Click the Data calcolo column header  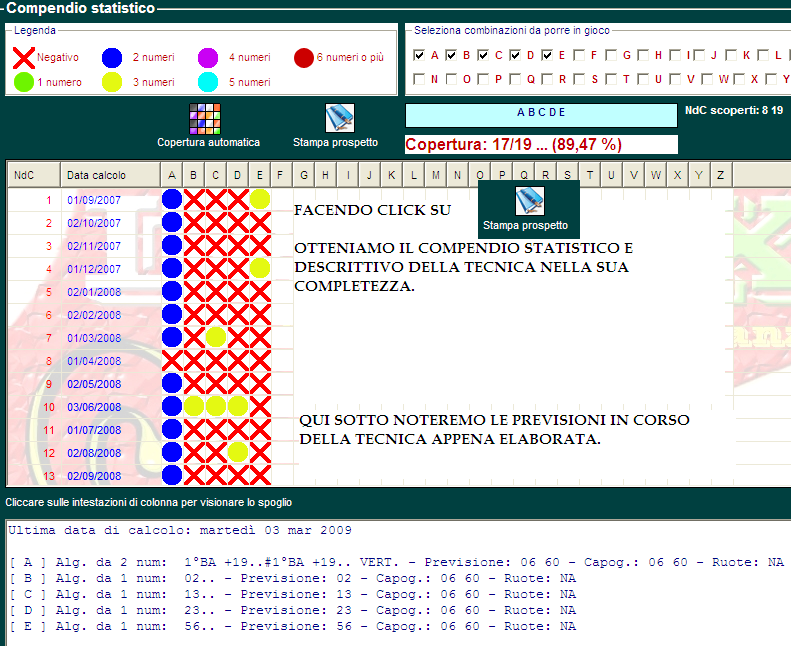tap(110, 175)
